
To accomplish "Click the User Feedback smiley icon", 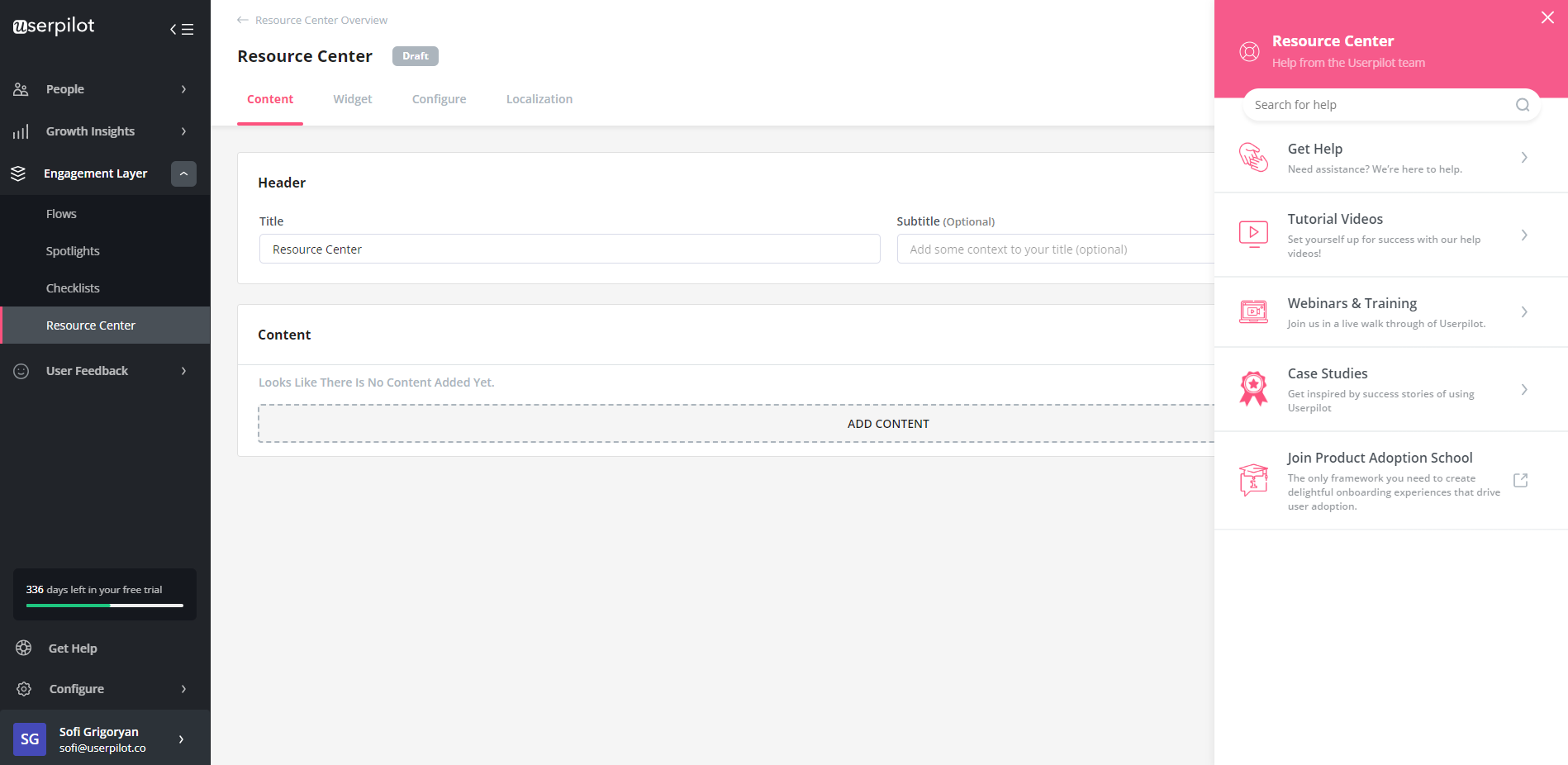I will point(20,370).
